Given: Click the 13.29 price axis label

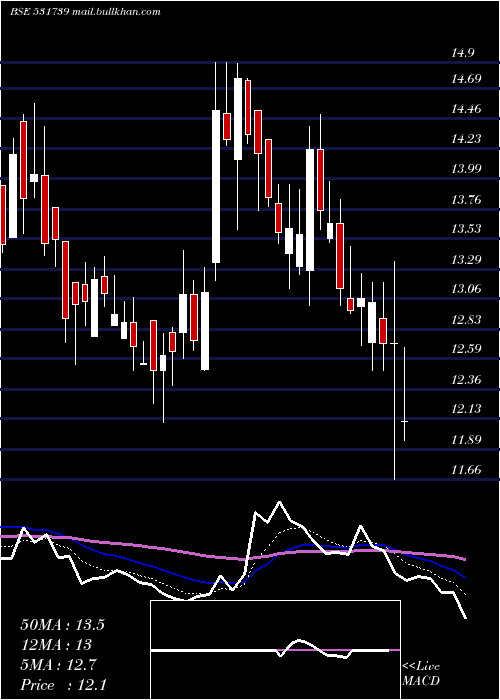Looking at the screenshot, I should pyautogui.click(x=467, y=259).
